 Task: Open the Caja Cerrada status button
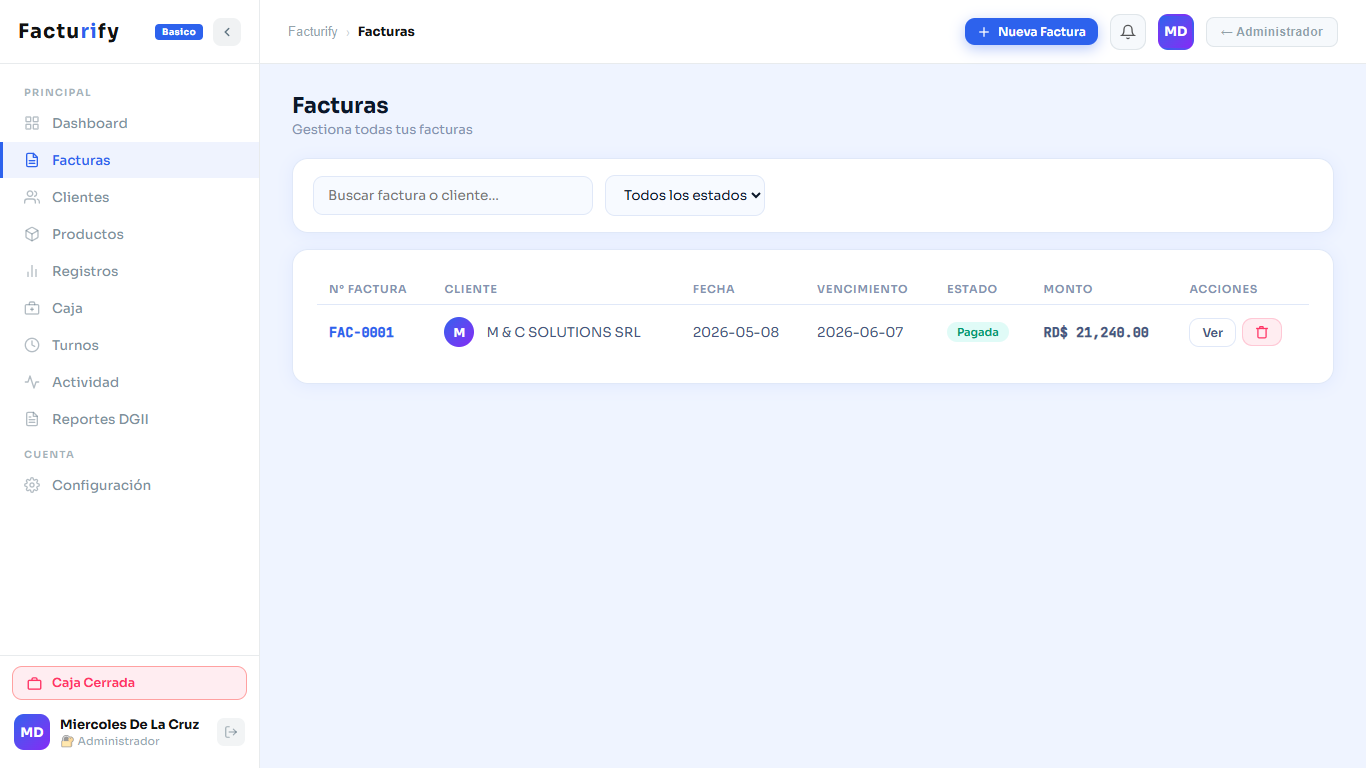pyautogui.click(x=129, y=683)
